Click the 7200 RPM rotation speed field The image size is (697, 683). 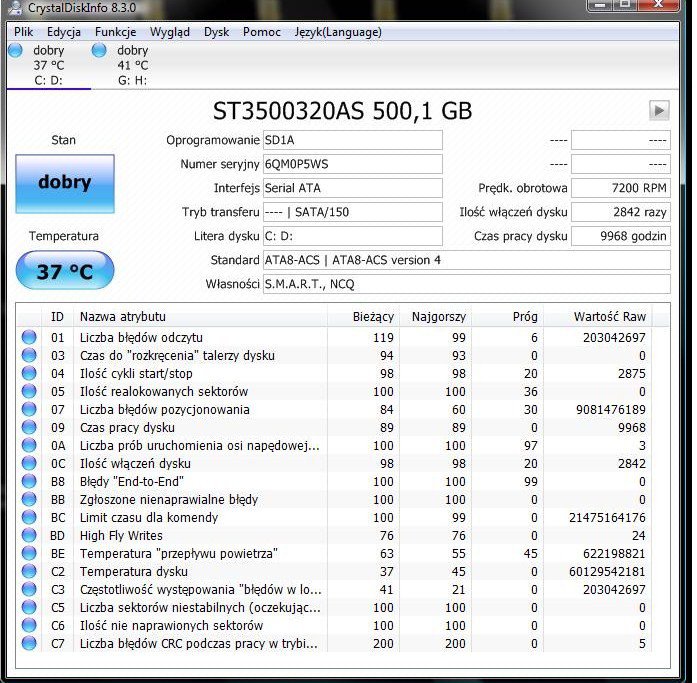pyautogui.click(x=621, y=188)
